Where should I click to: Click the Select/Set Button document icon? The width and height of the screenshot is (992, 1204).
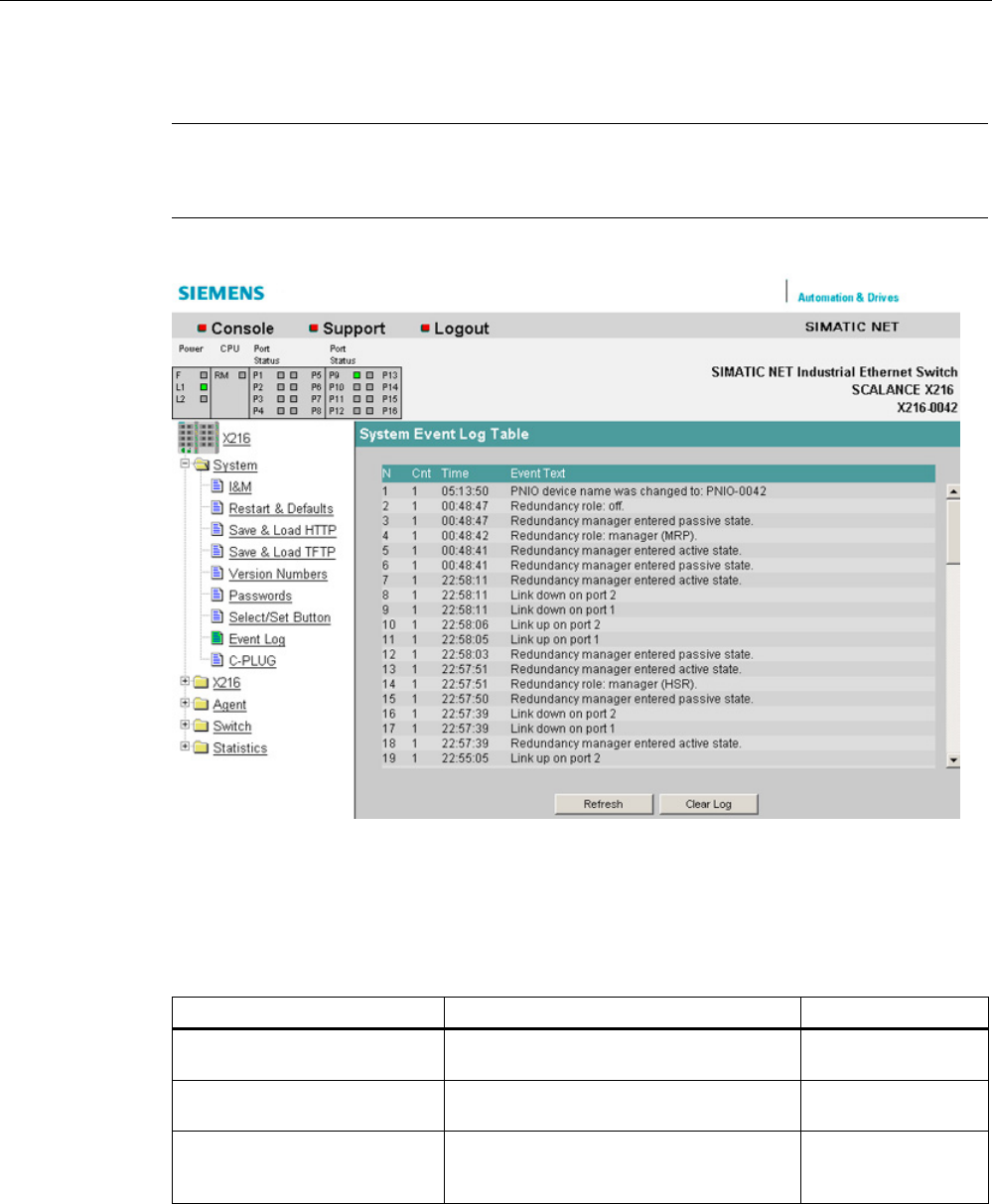tap(217, 617)
